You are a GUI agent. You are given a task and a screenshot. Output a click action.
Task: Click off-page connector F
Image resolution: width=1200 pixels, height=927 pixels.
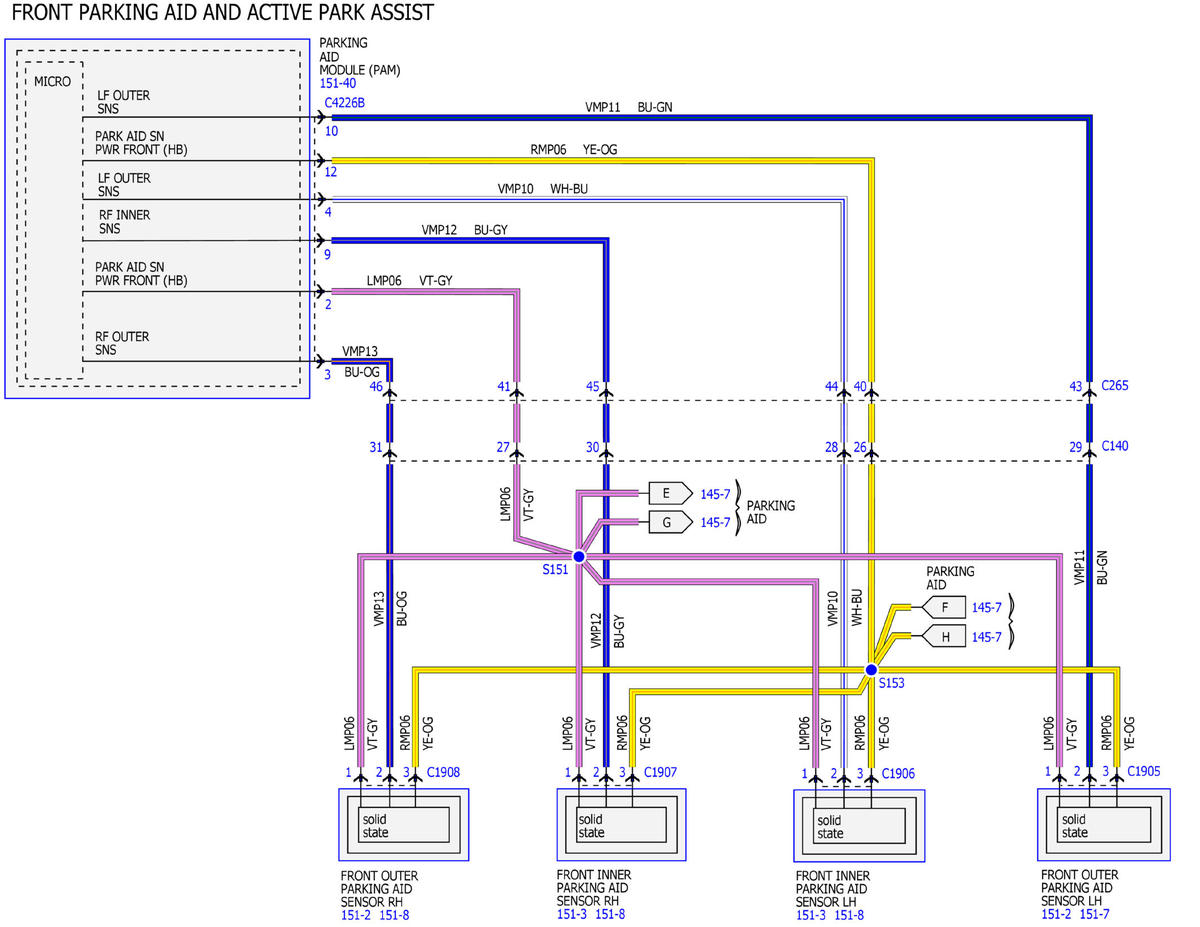[x=943, y=607]
